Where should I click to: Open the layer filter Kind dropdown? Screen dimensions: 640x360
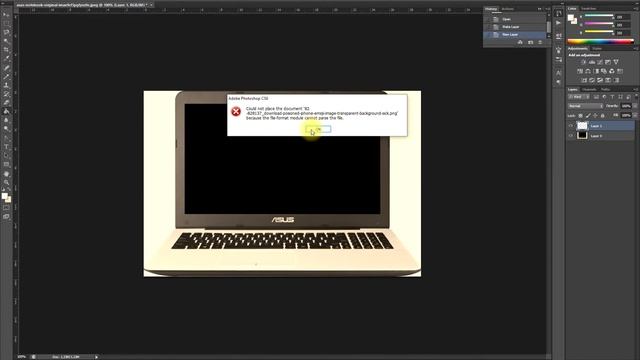coord(579,97)
